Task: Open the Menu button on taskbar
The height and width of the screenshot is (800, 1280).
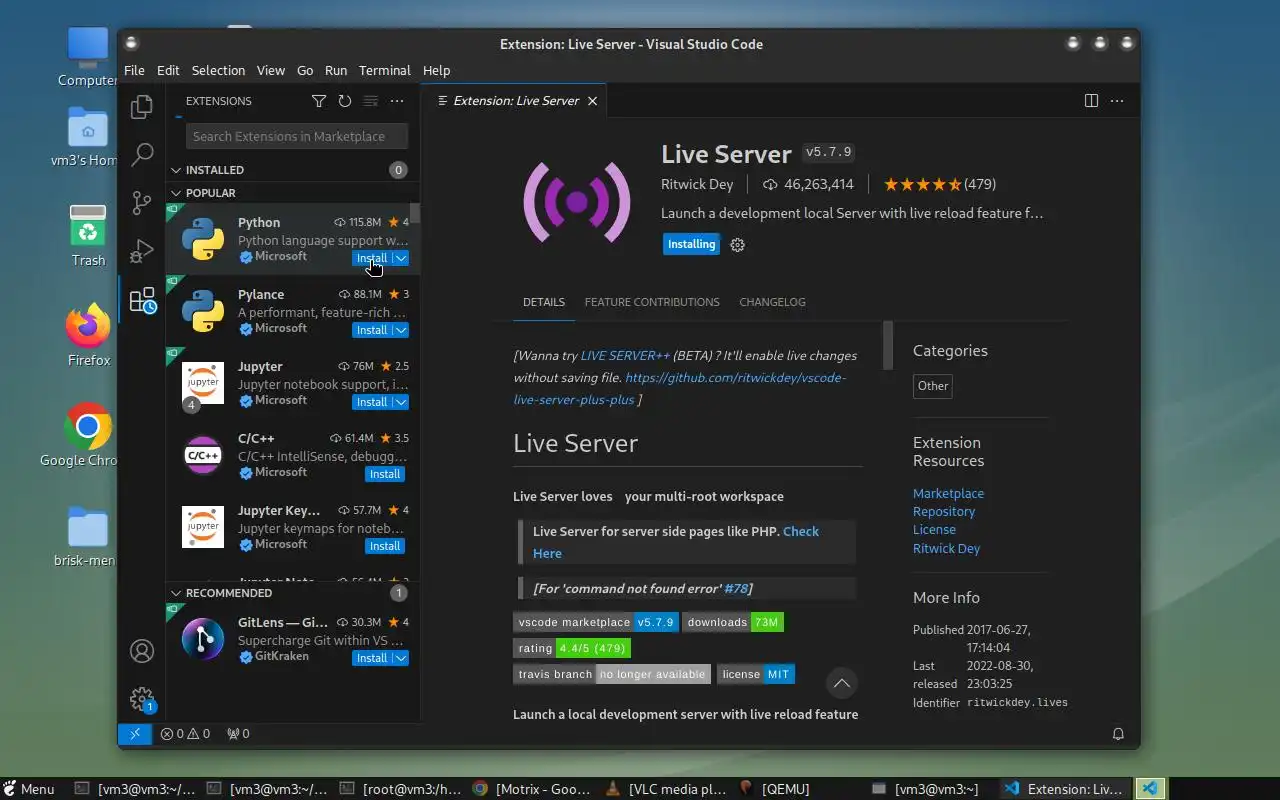Action: tap(29, 789)
